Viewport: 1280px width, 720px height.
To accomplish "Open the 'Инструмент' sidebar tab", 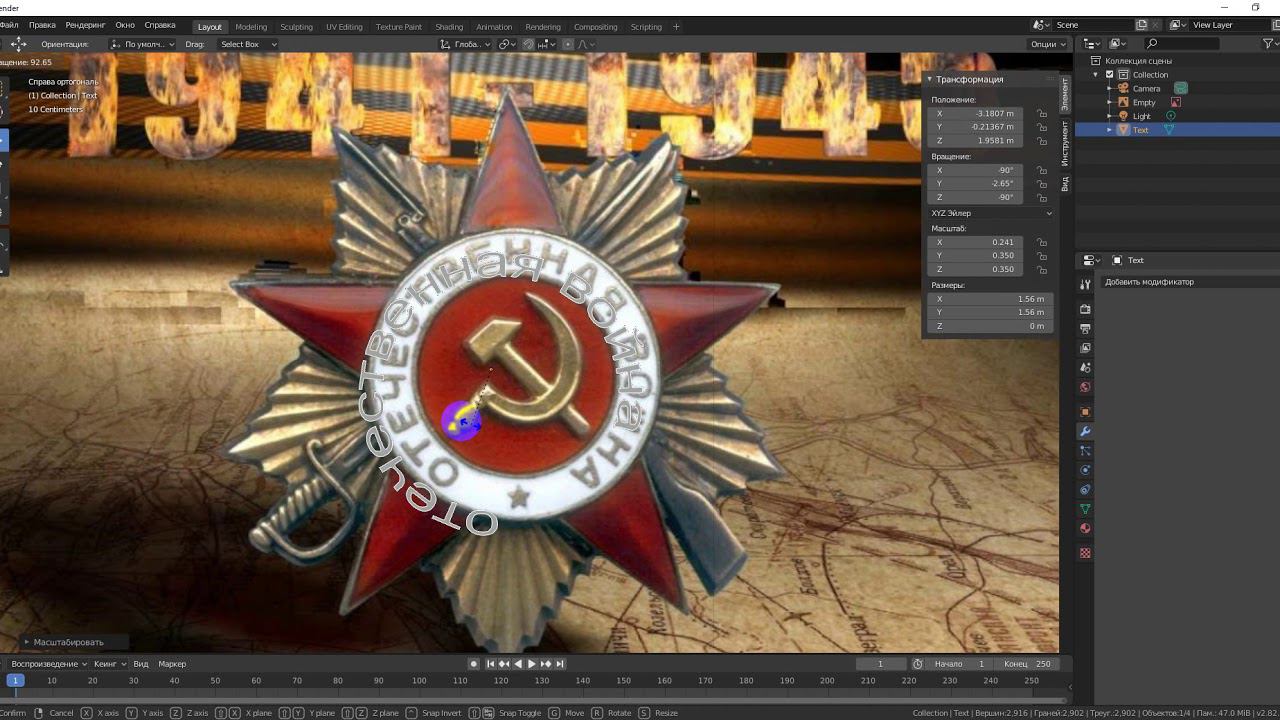I will click(1065, 142).
